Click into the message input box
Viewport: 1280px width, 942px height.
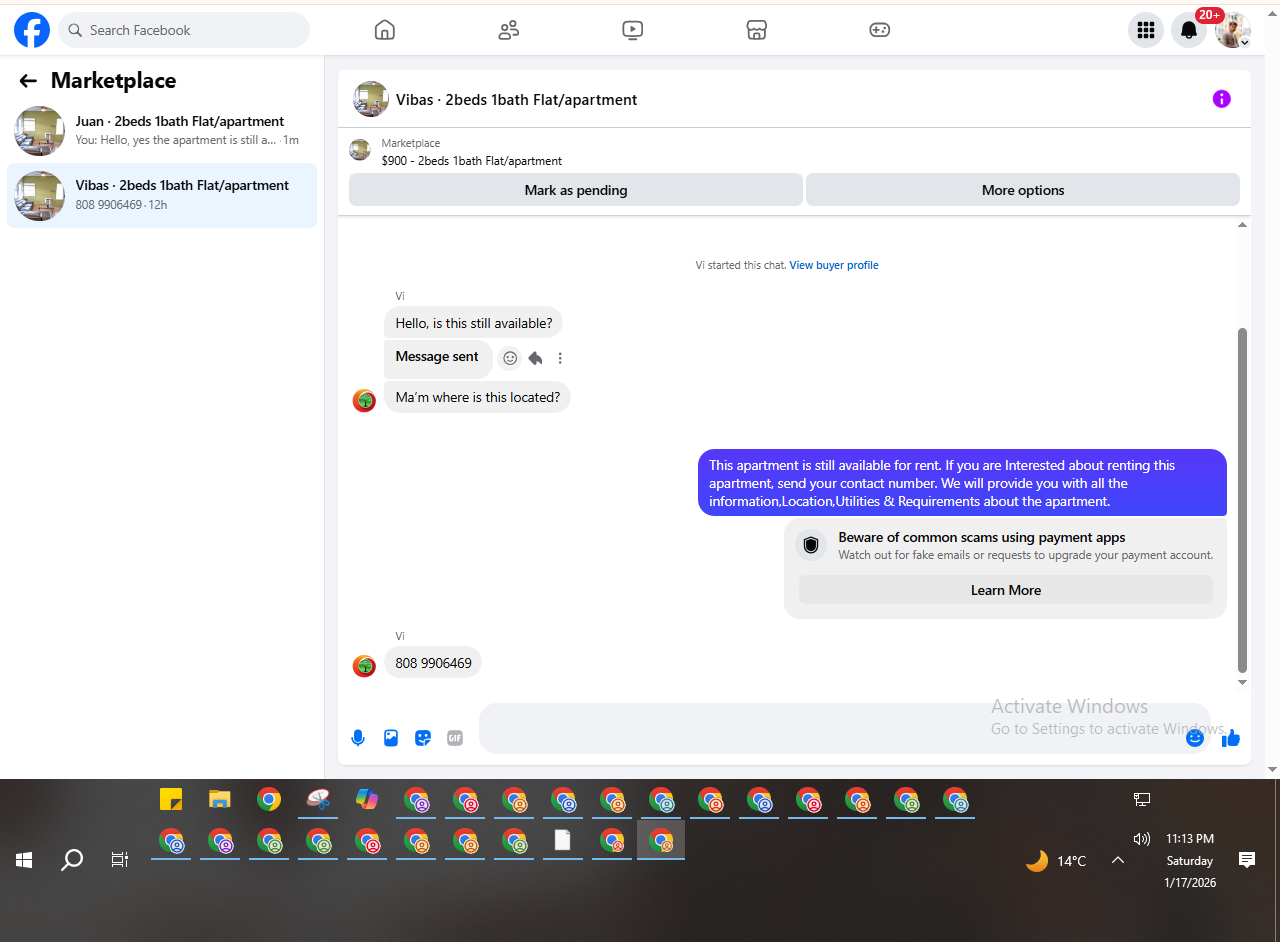click(845, 728)
